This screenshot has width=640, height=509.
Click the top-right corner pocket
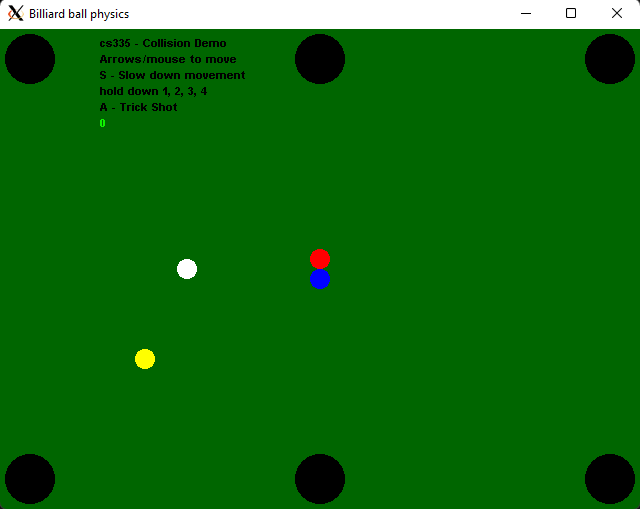pyautogui.click(x=610, y=59)
